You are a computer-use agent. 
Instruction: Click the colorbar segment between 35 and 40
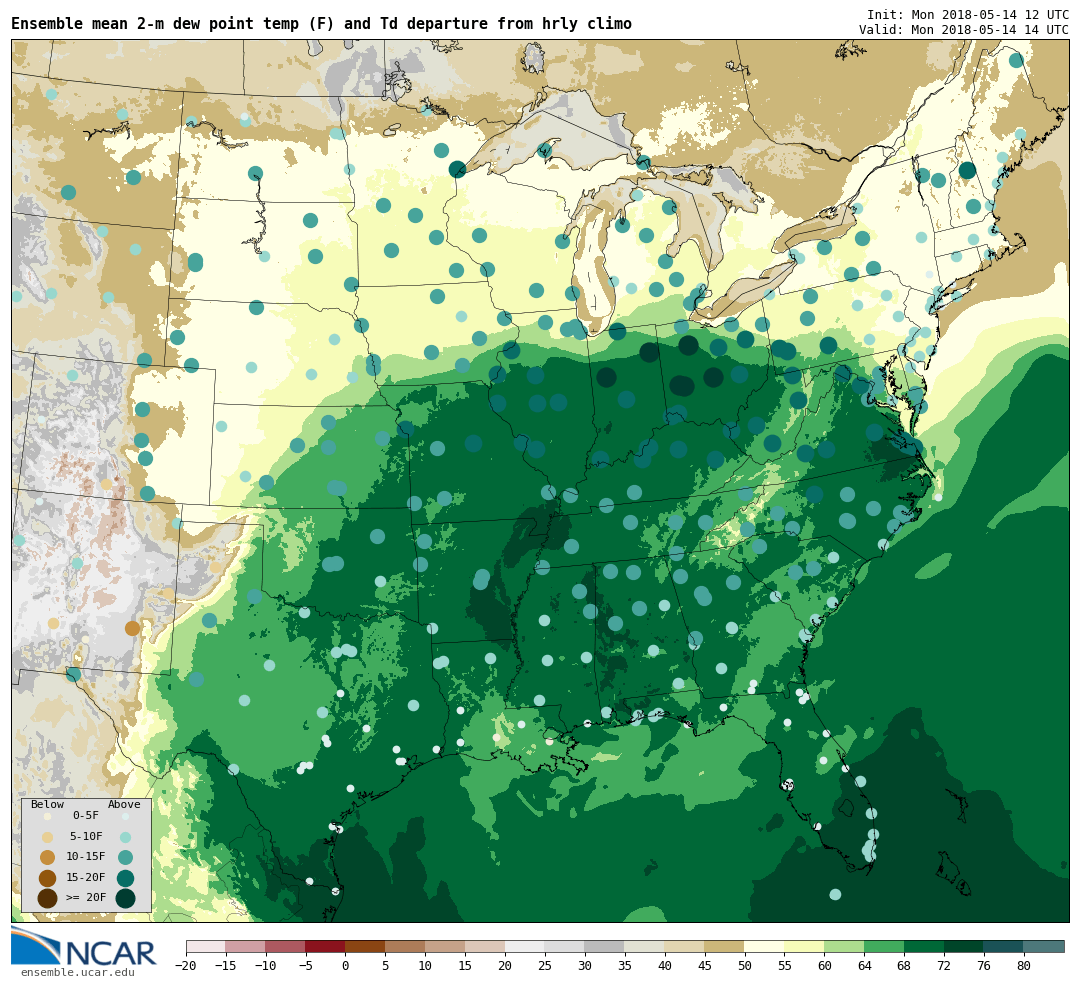[x=645, y=946]
